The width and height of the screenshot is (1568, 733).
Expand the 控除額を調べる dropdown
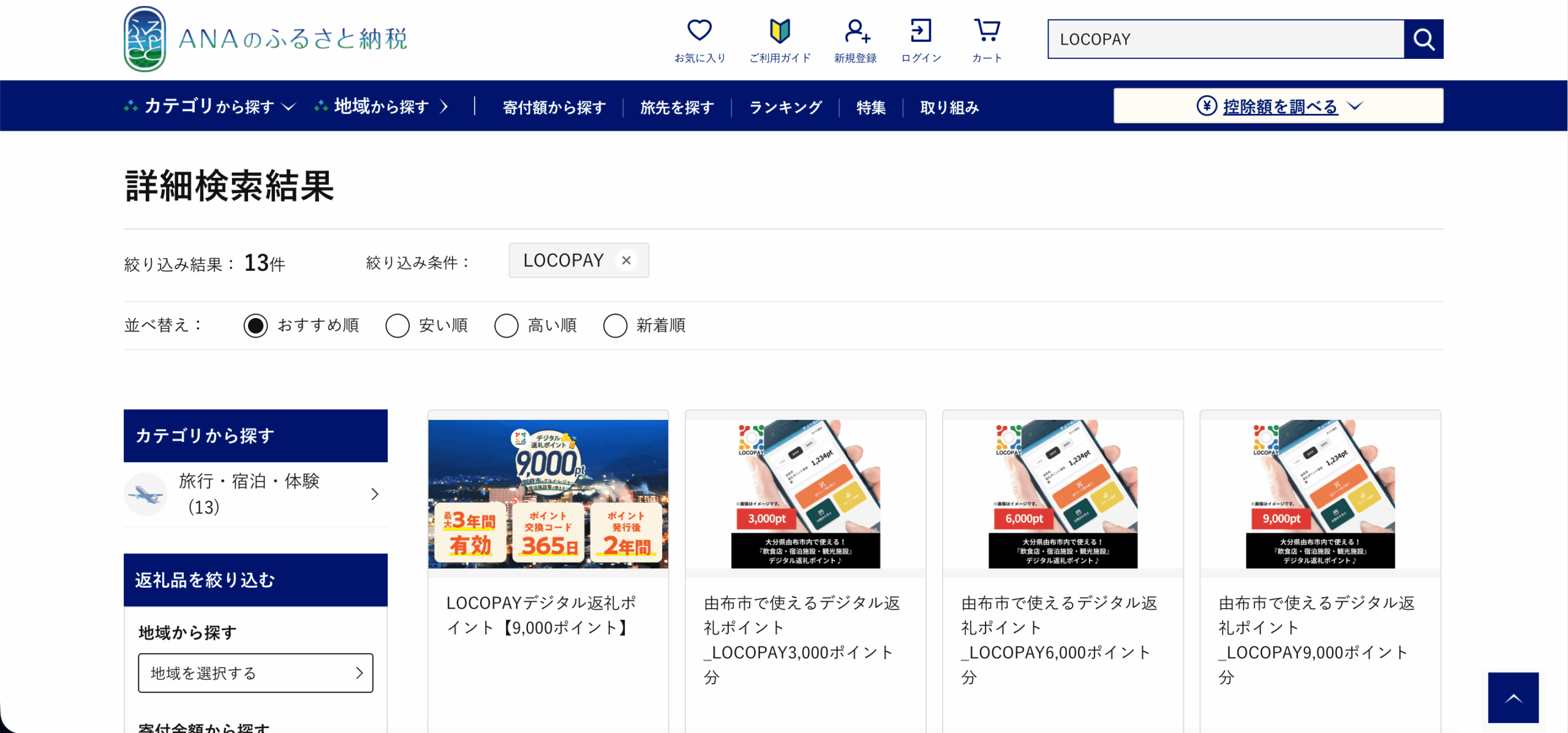pos(1278,106)
